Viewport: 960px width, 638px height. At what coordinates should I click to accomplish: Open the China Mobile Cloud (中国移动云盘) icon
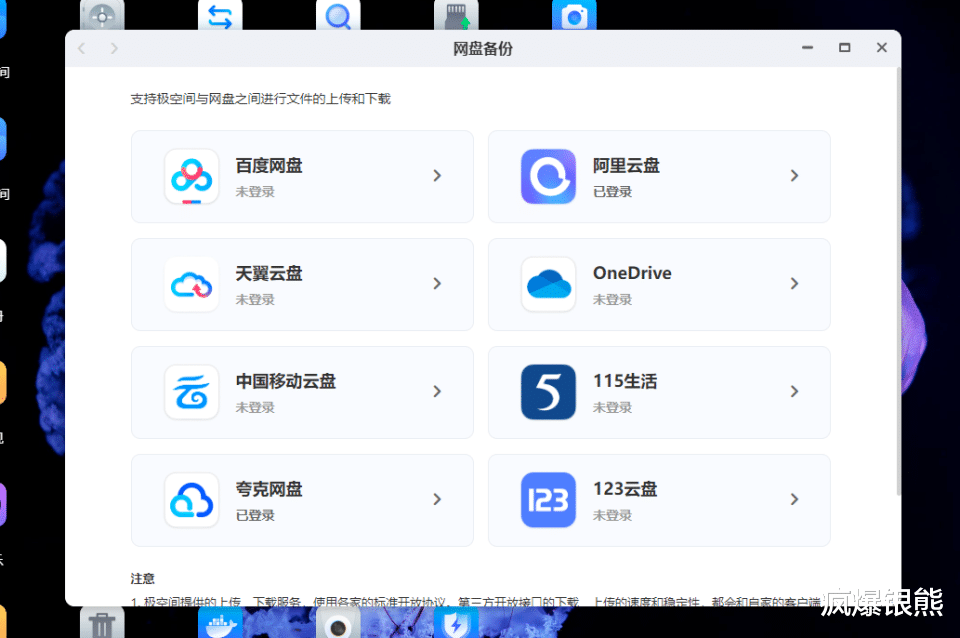(192, 392)
